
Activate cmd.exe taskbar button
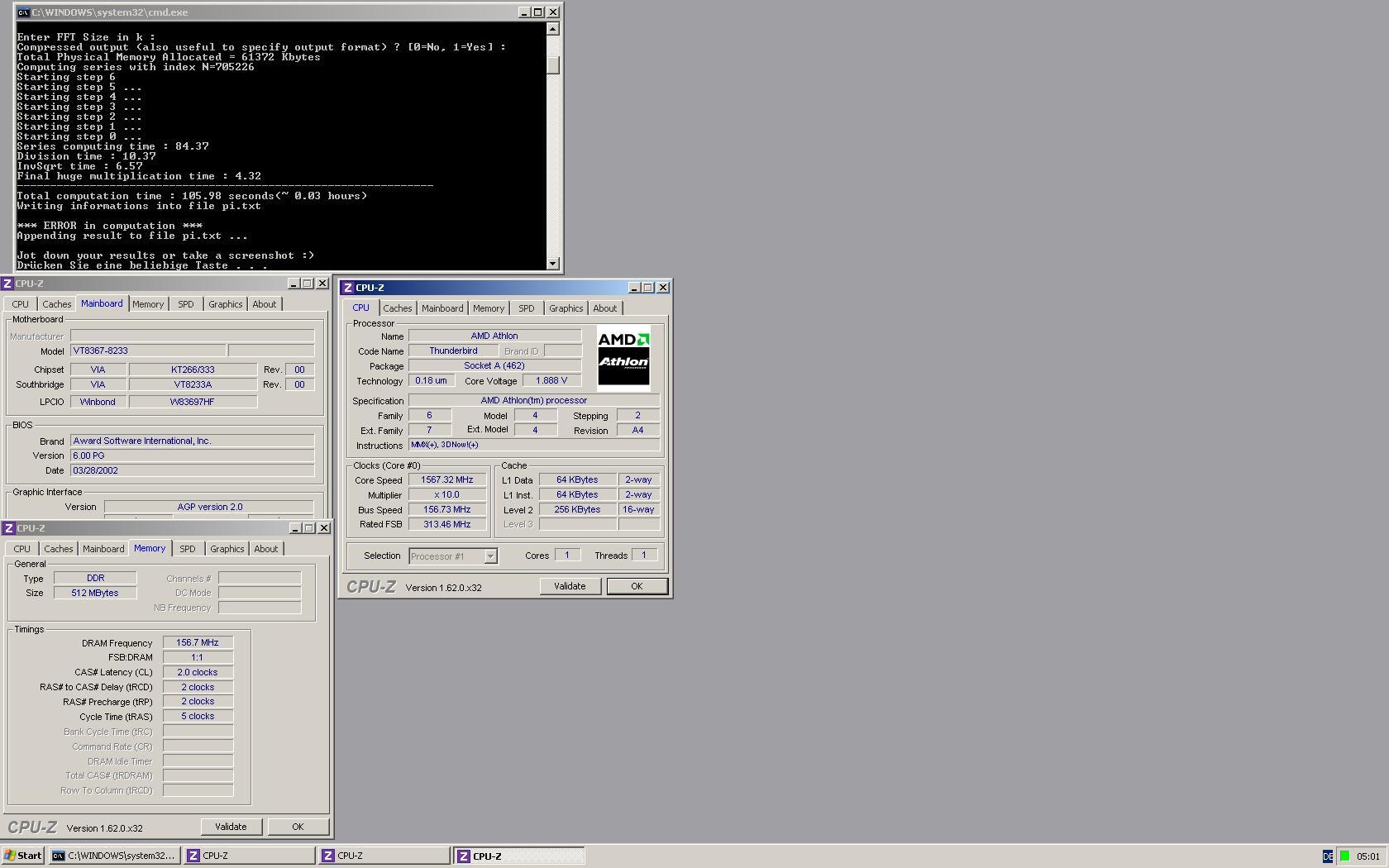tap(114, 856)
